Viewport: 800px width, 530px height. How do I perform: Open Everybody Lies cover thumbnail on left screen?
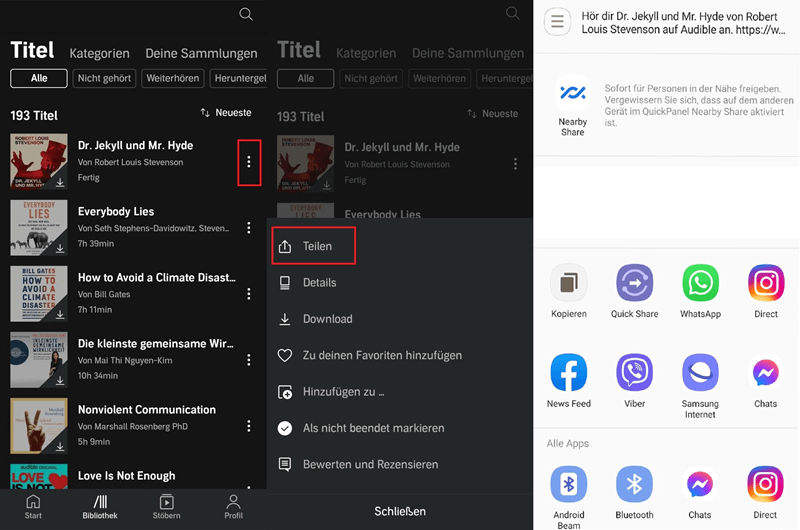(39, 228)
